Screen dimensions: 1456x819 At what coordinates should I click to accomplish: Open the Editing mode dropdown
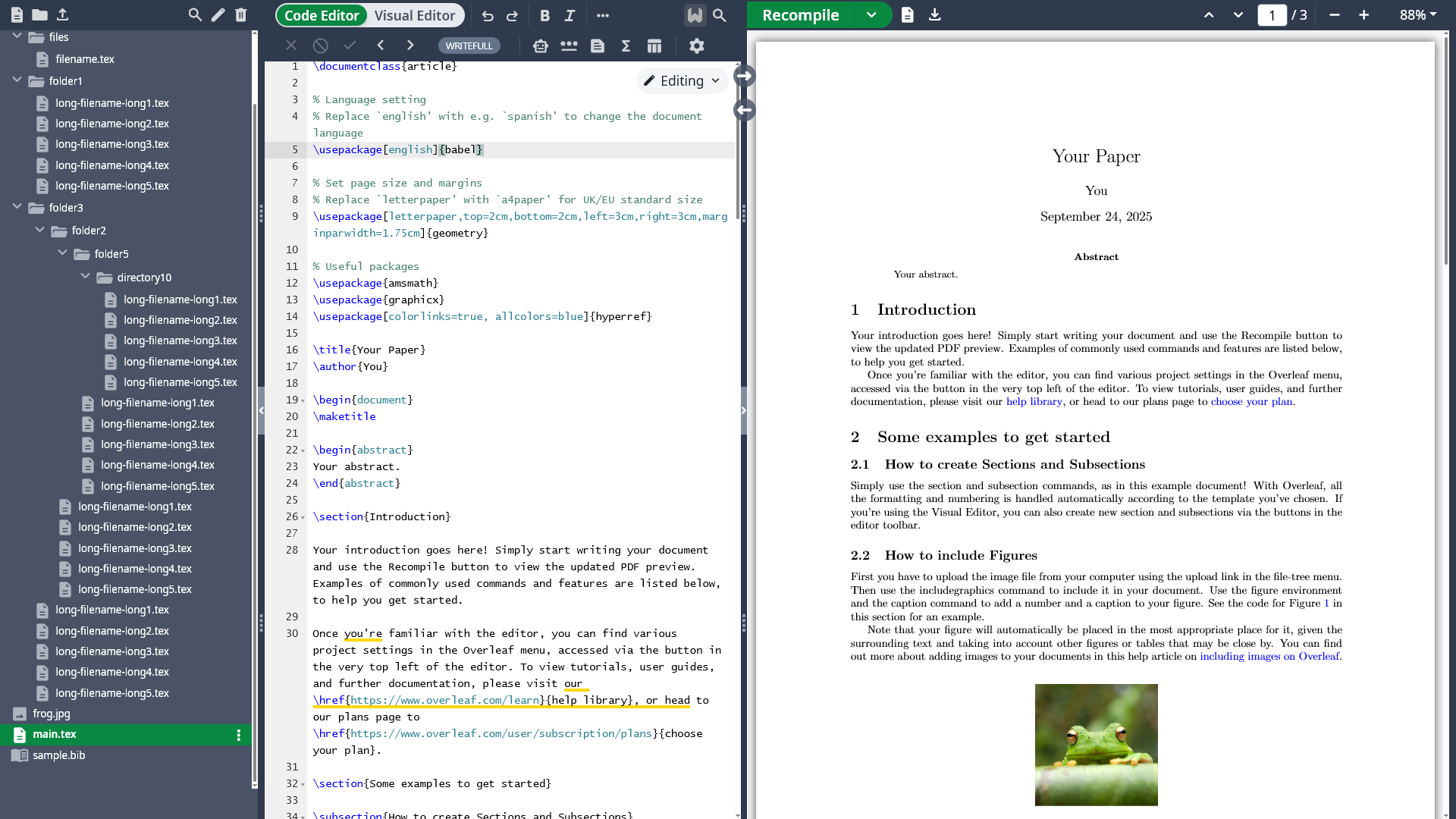681,80
